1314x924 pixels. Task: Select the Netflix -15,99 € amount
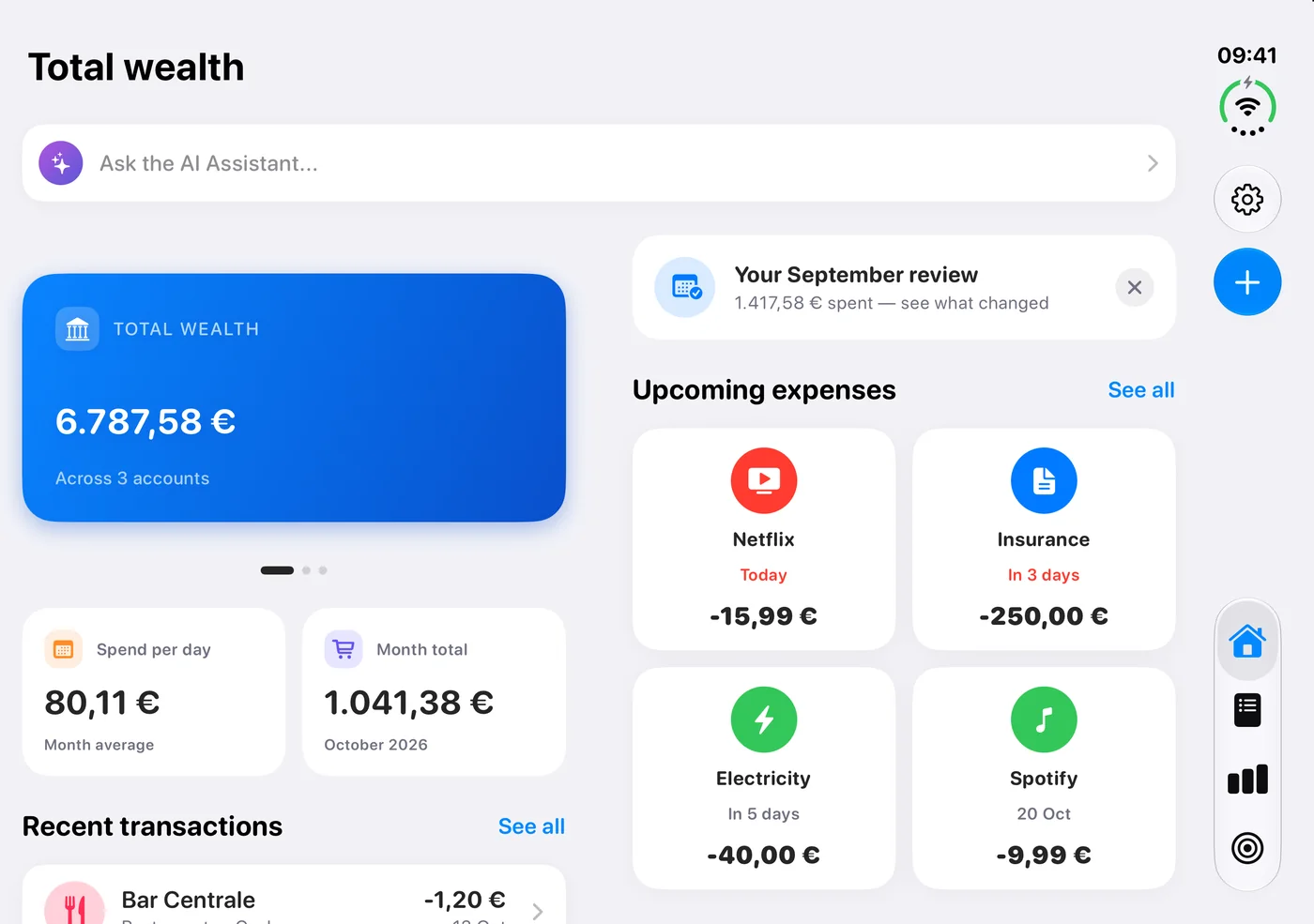(764, 616)
